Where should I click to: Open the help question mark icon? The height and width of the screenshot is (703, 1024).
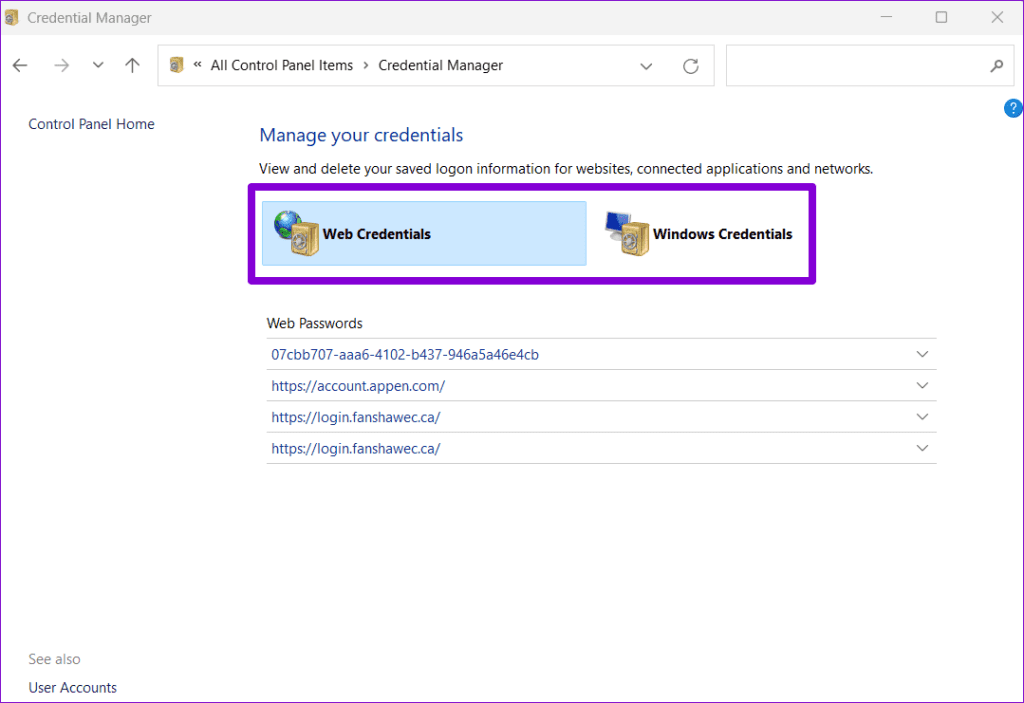point(1012,108)
